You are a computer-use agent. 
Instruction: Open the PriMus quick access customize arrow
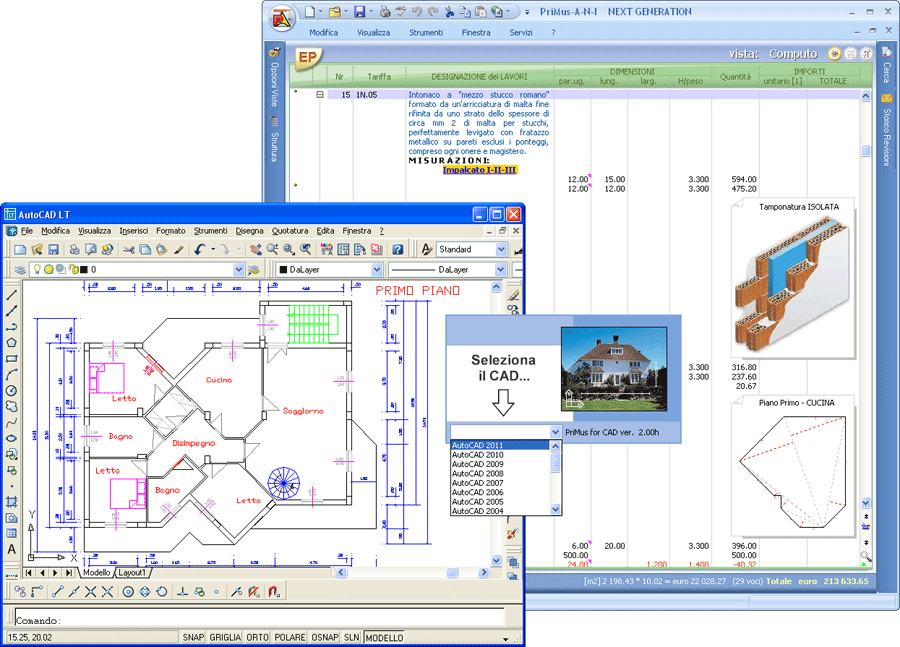coord(527,11)
